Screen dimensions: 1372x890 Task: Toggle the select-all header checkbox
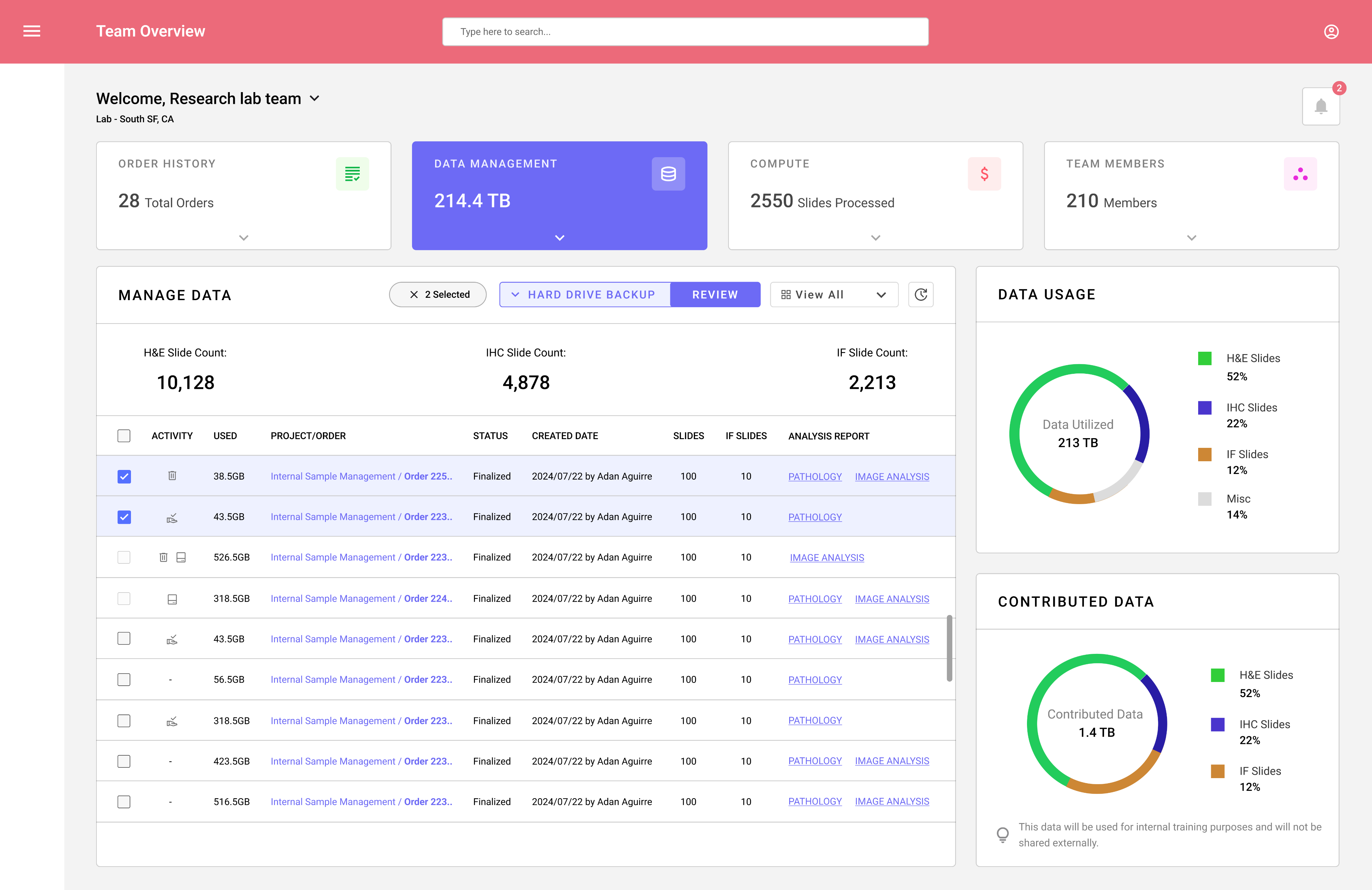124,436
